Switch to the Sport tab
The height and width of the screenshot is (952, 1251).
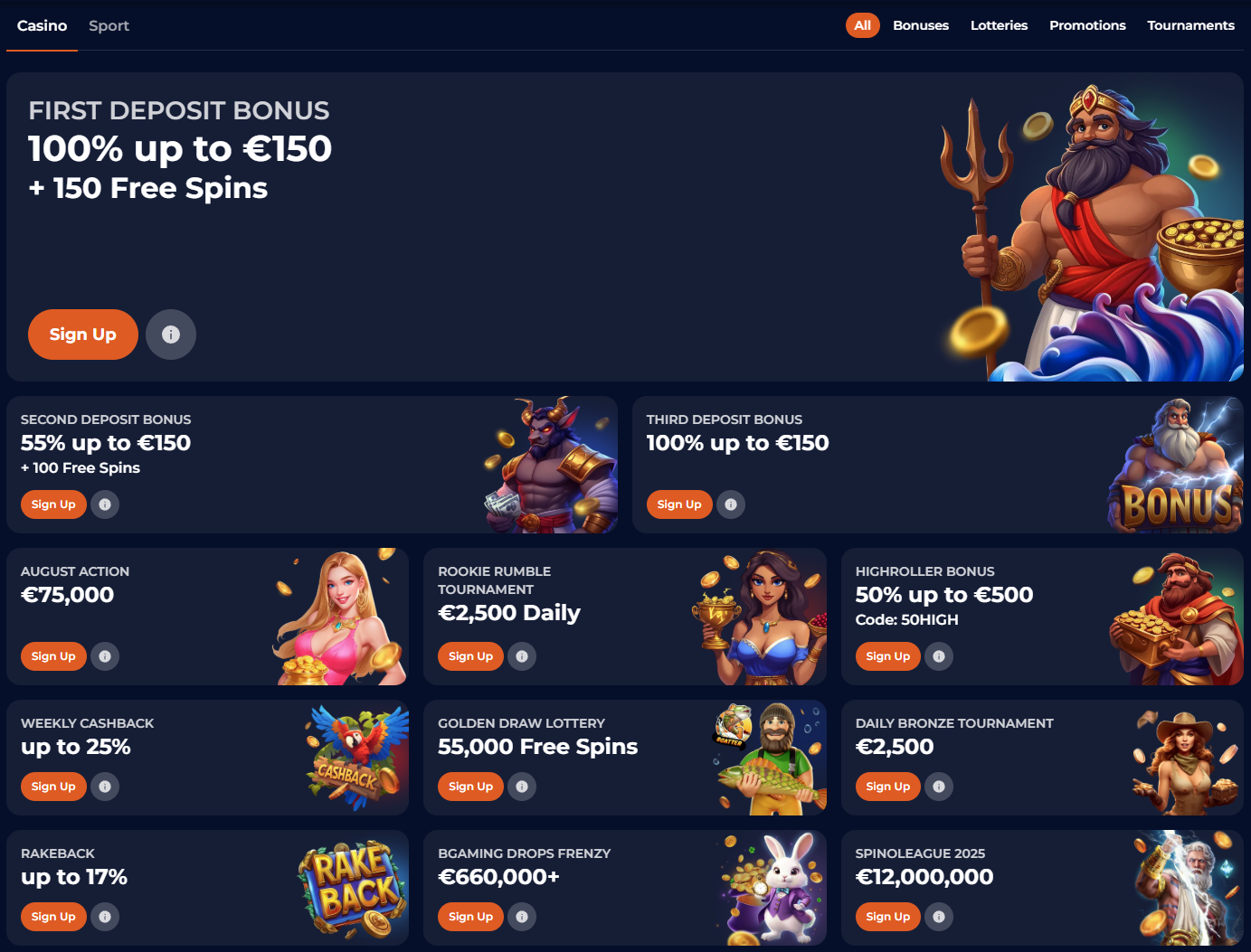109,25
